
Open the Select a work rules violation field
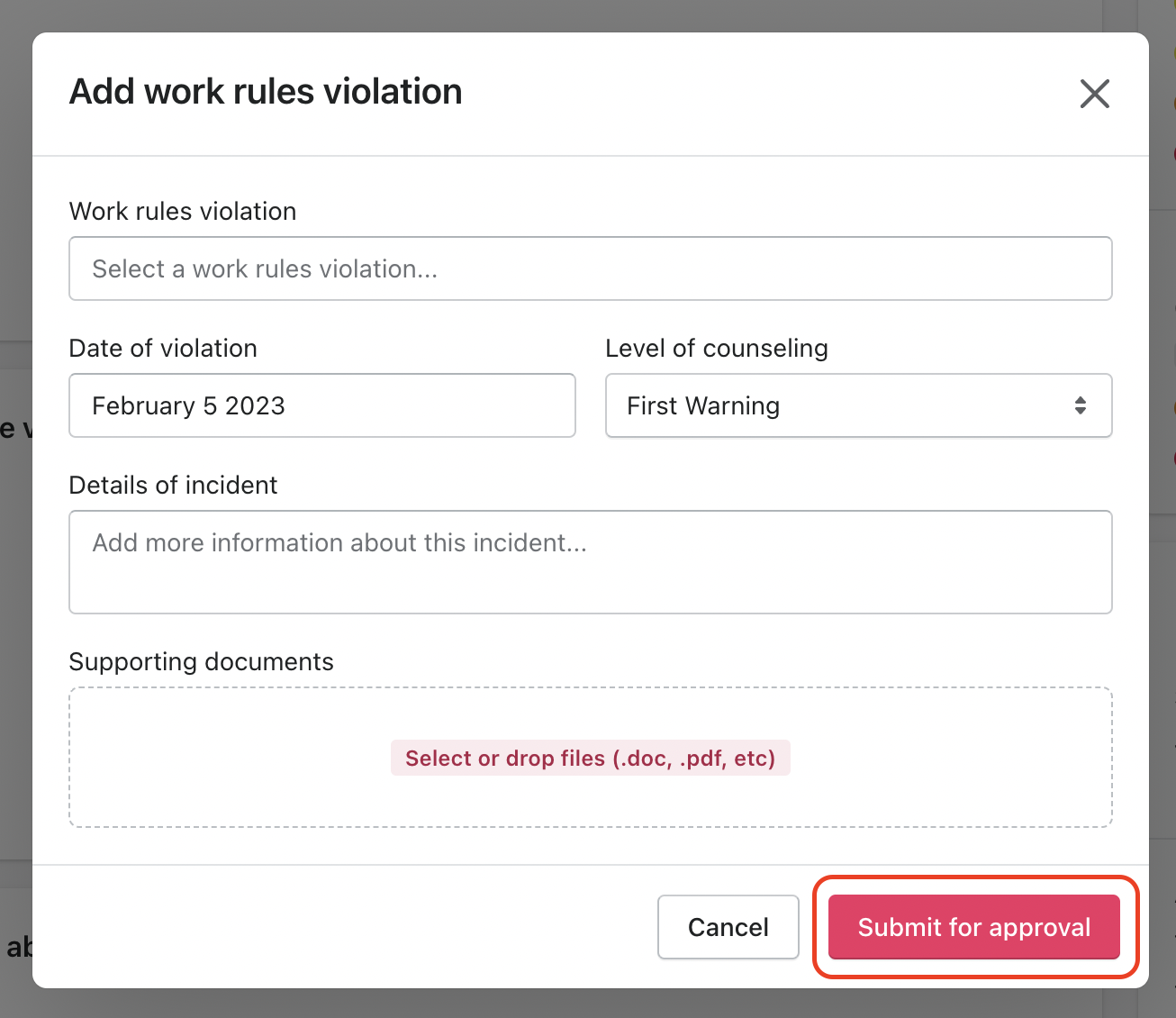(x=590, y=268)
